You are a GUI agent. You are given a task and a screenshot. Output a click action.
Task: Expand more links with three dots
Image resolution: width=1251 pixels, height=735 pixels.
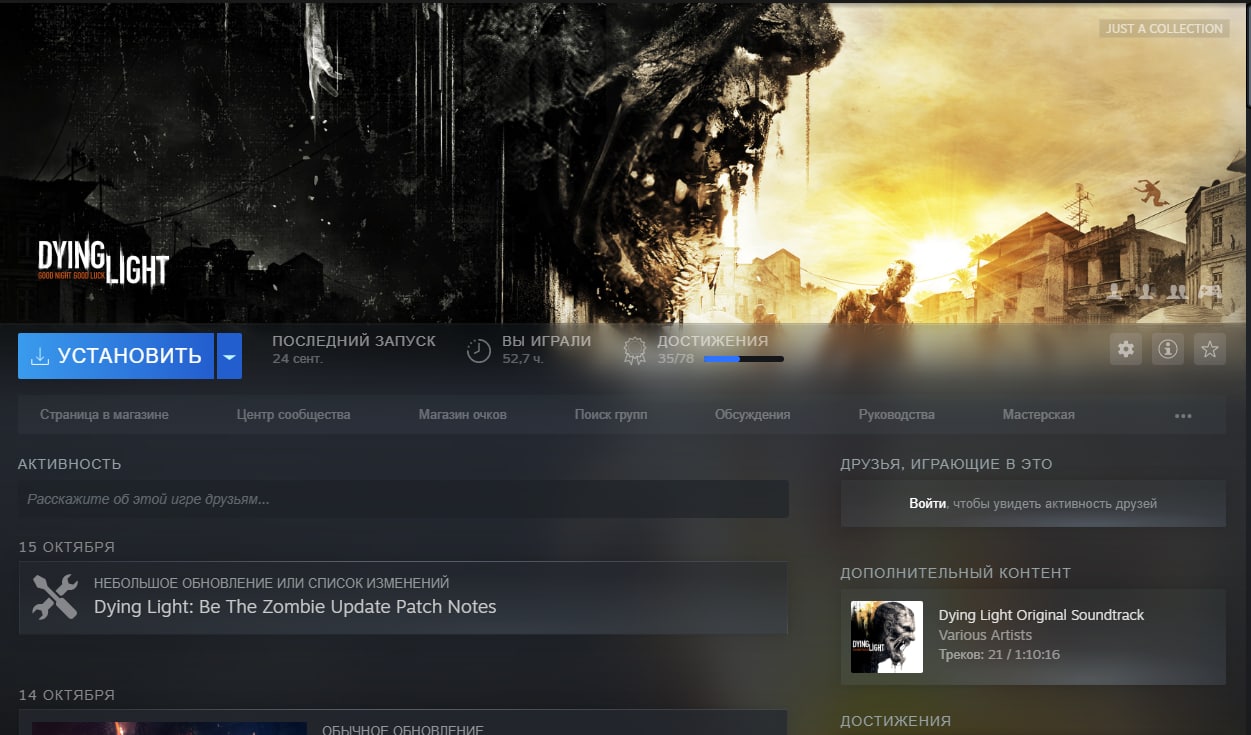point(1183,416)
